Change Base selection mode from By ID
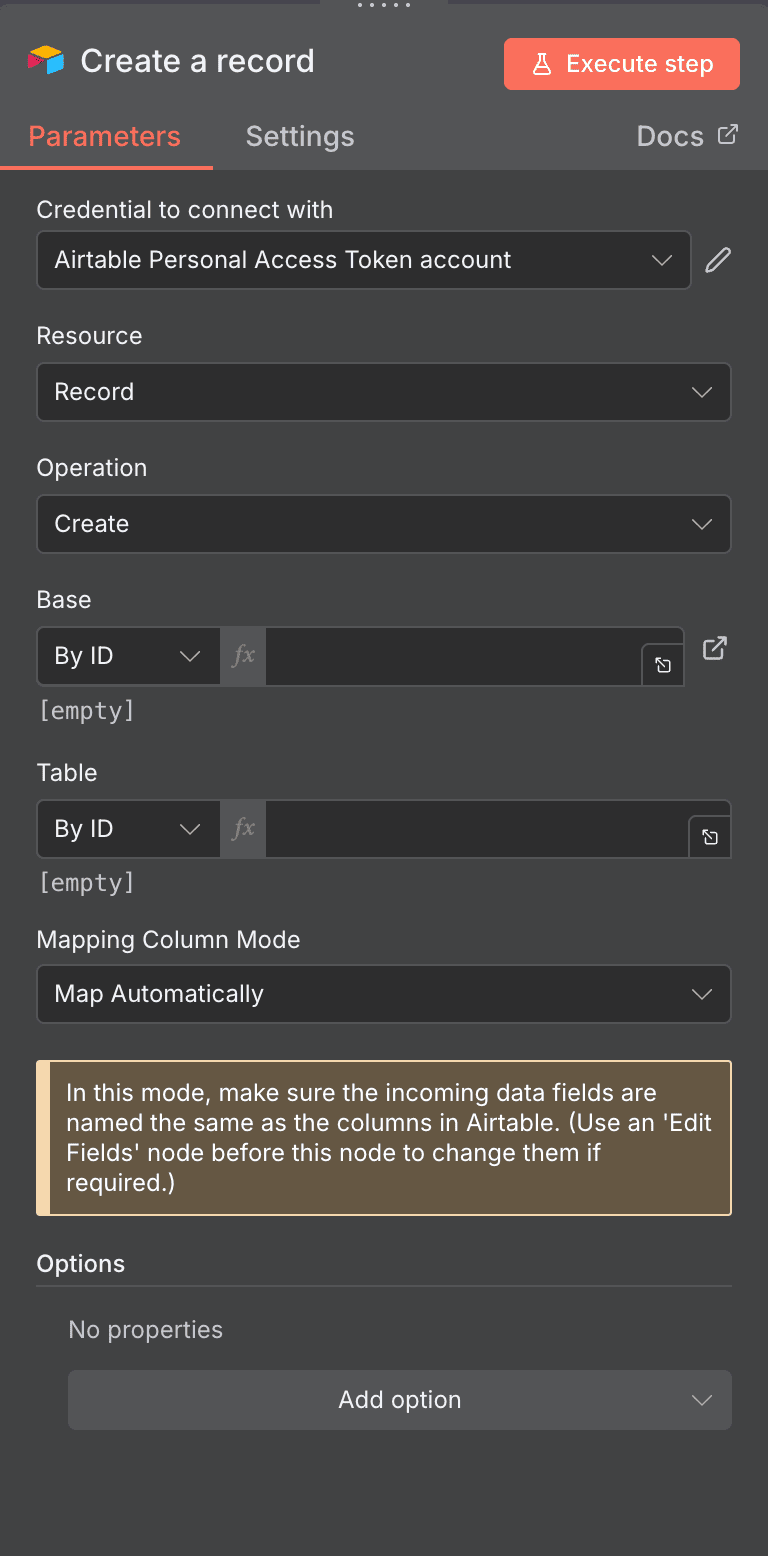Image resolution: width=768 pixels, height=1556 pixels. [x=128, y=656]
